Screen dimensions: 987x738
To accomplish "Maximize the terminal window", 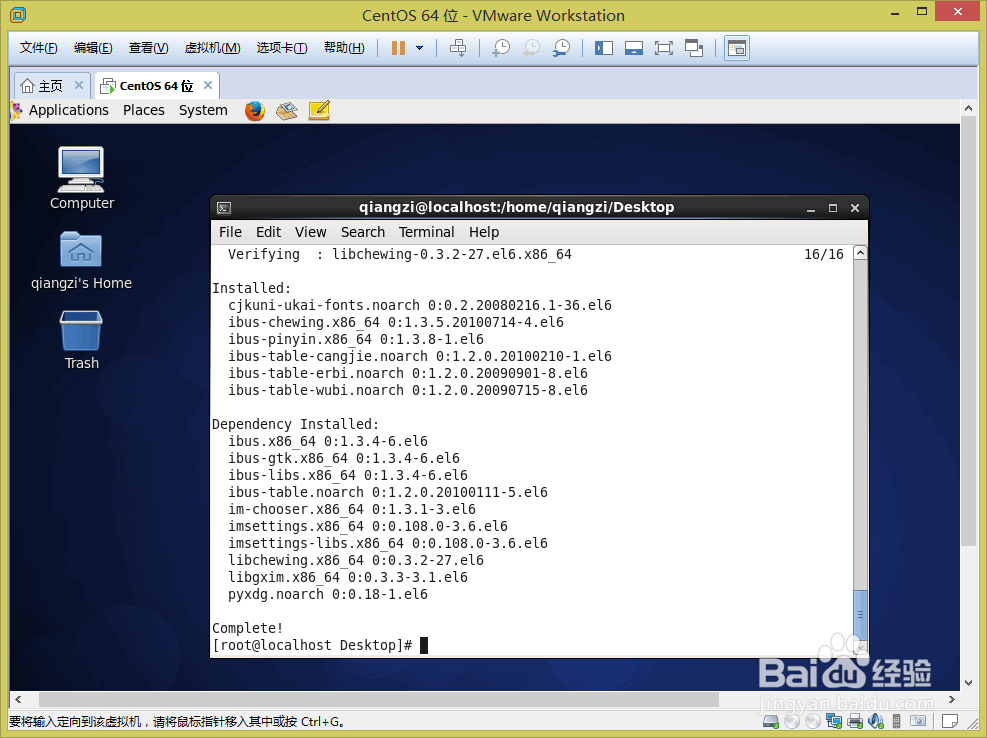I will pos(833,208).
